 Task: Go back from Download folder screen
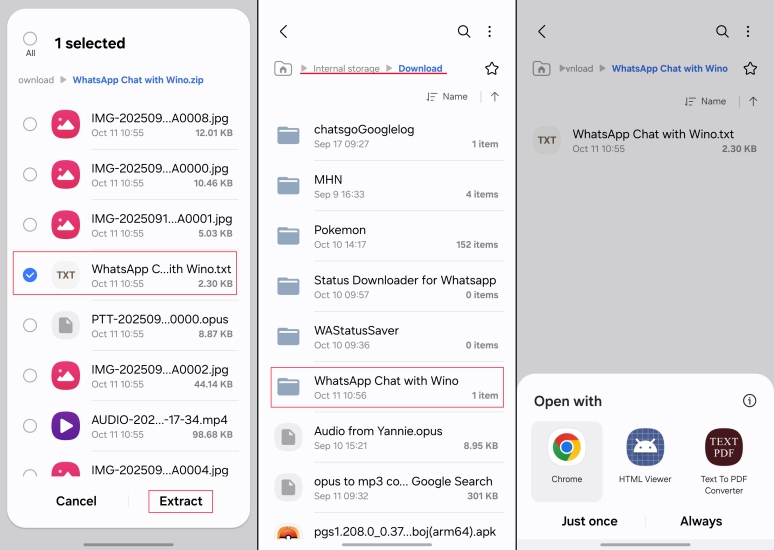point(283,32)
